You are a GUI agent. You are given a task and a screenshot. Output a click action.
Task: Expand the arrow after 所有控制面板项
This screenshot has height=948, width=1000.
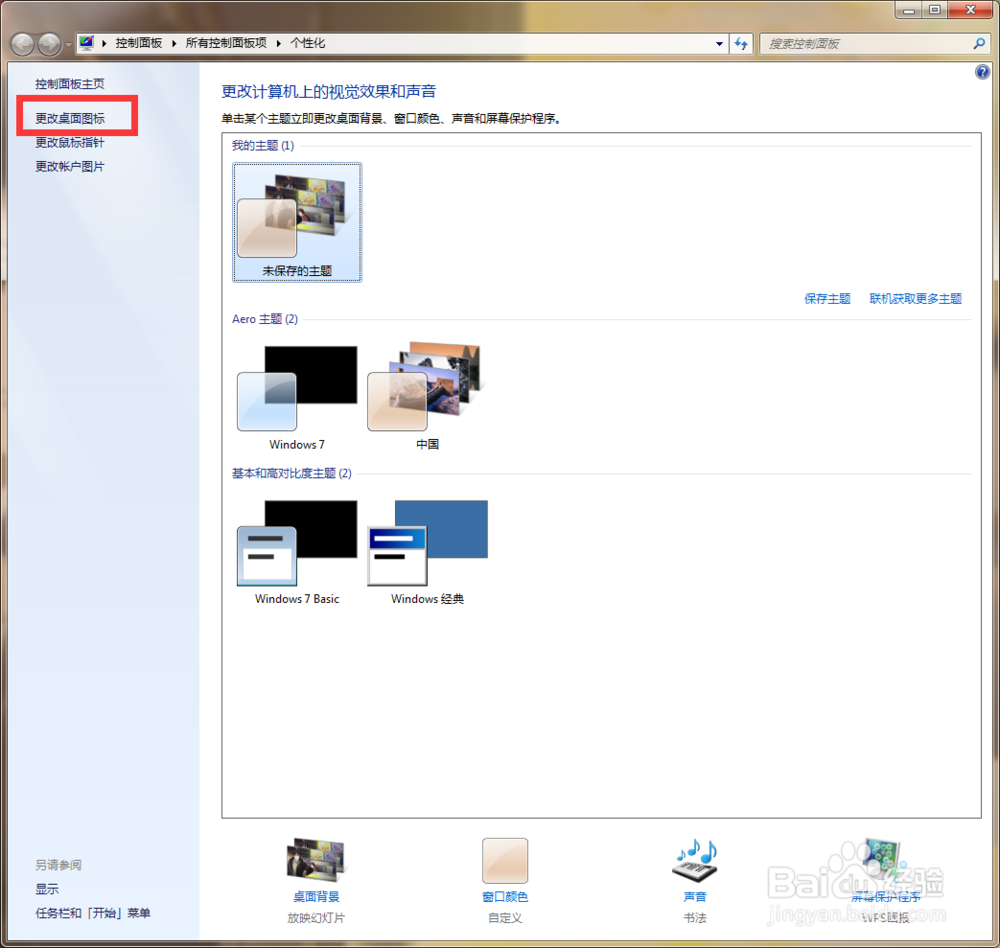tap(279, 43)
